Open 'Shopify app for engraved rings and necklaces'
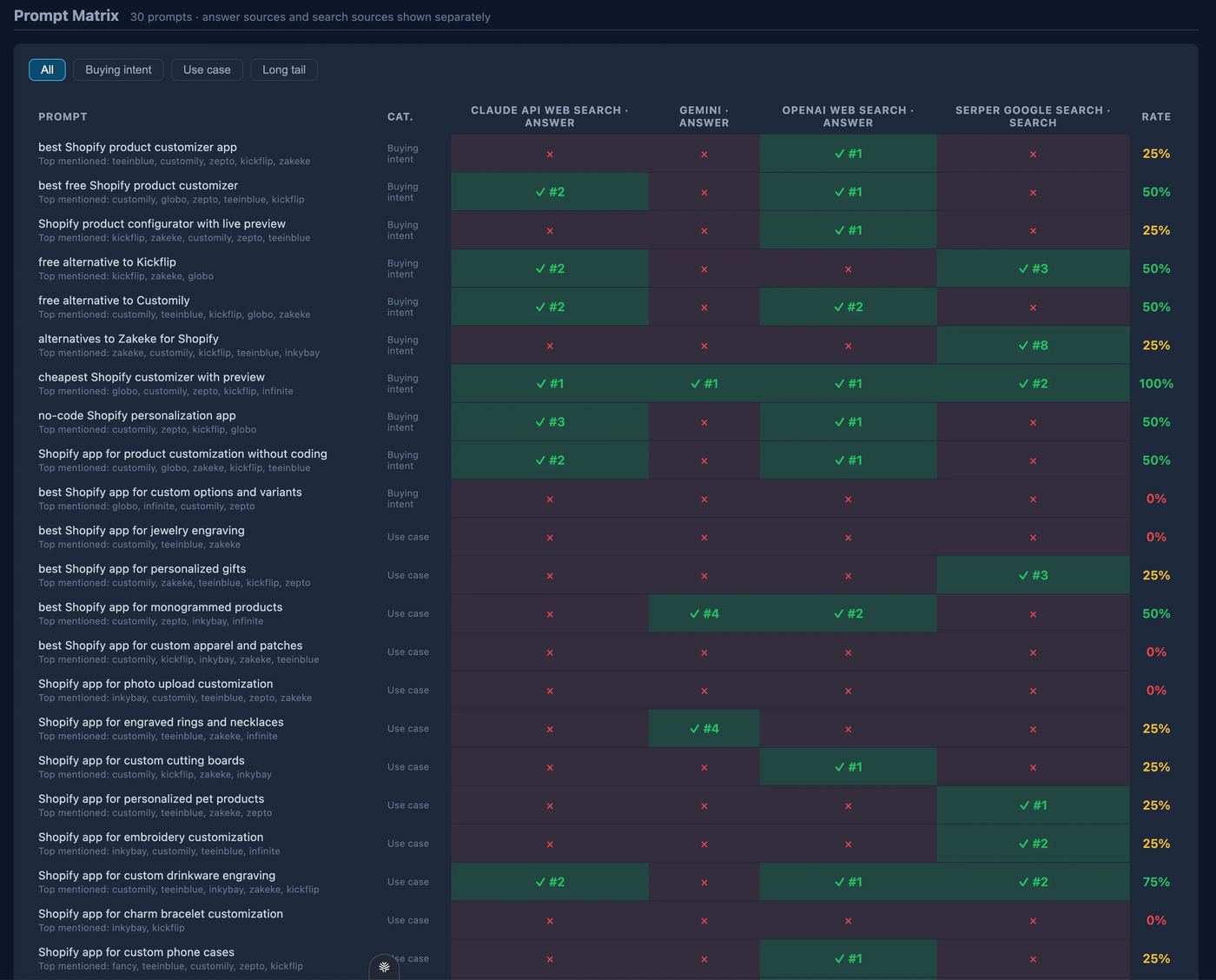This screenshot has height=980, width=1216. (x=161, y=721)
